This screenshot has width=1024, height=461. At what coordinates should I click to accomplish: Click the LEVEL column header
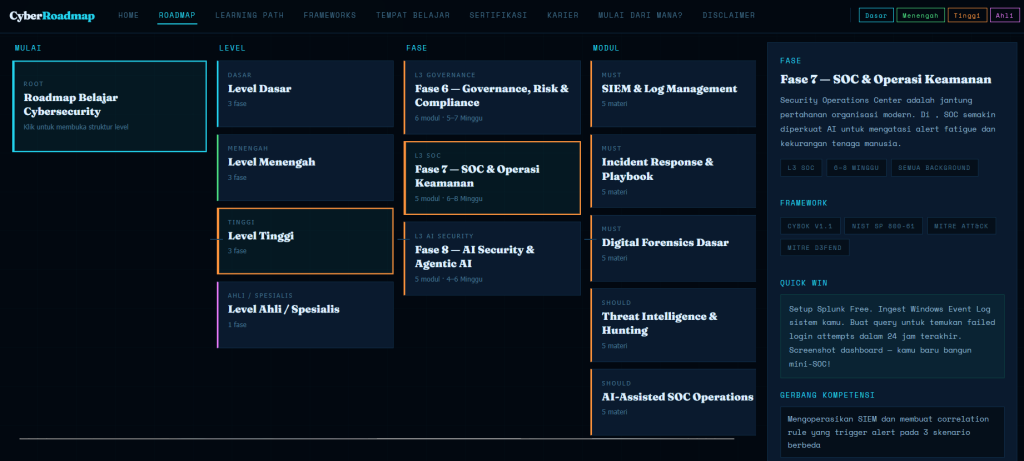[x=232, y=48]
